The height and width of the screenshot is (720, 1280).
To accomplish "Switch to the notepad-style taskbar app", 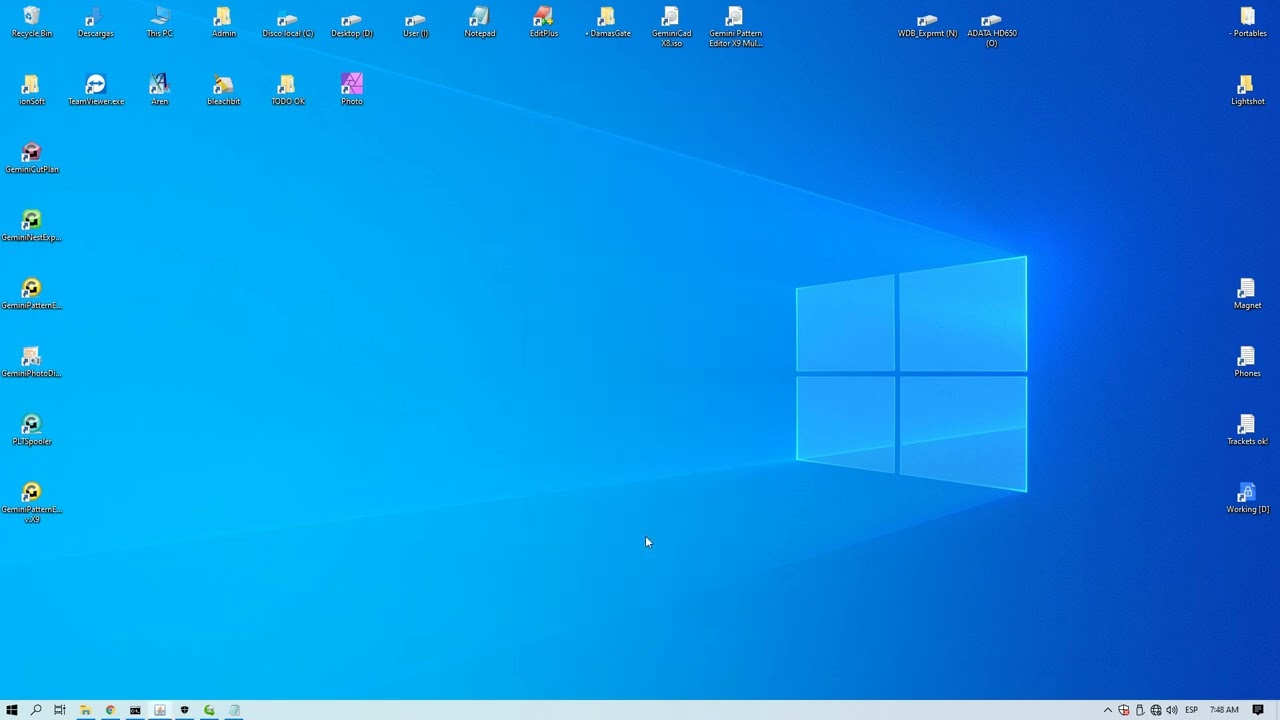I will pos(234,710).
